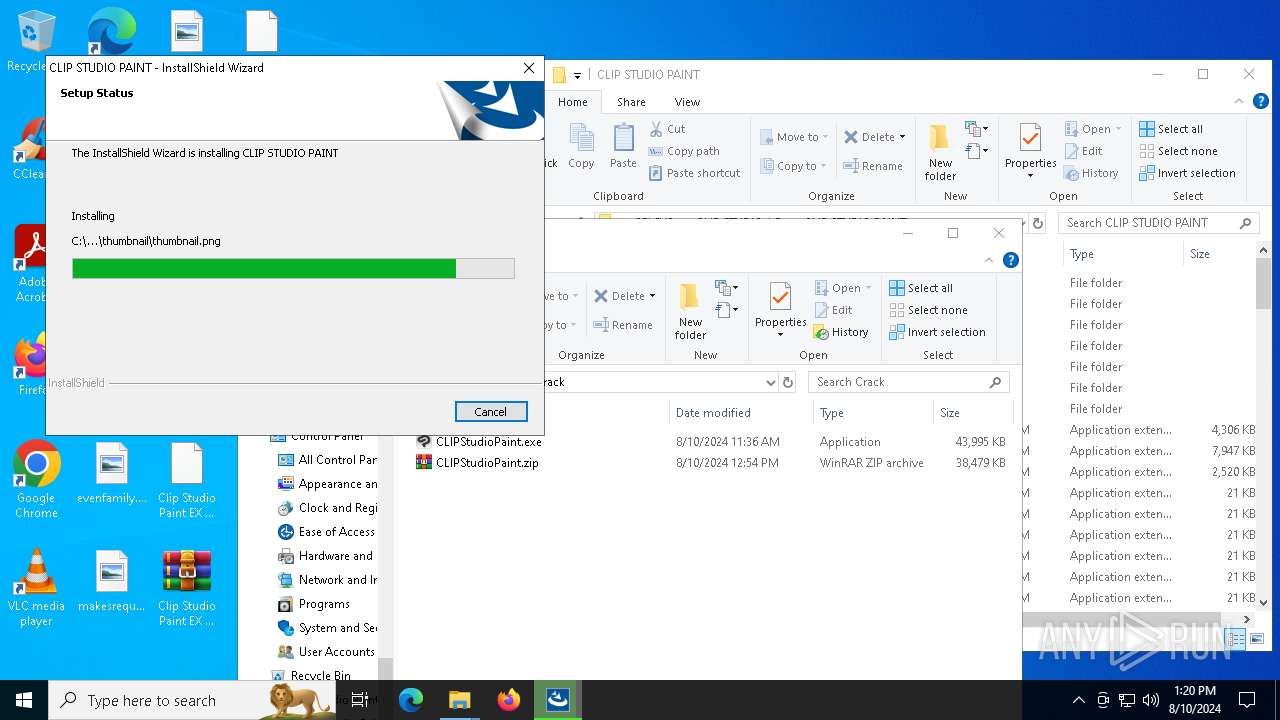Sort by the Date modified column

741,413
